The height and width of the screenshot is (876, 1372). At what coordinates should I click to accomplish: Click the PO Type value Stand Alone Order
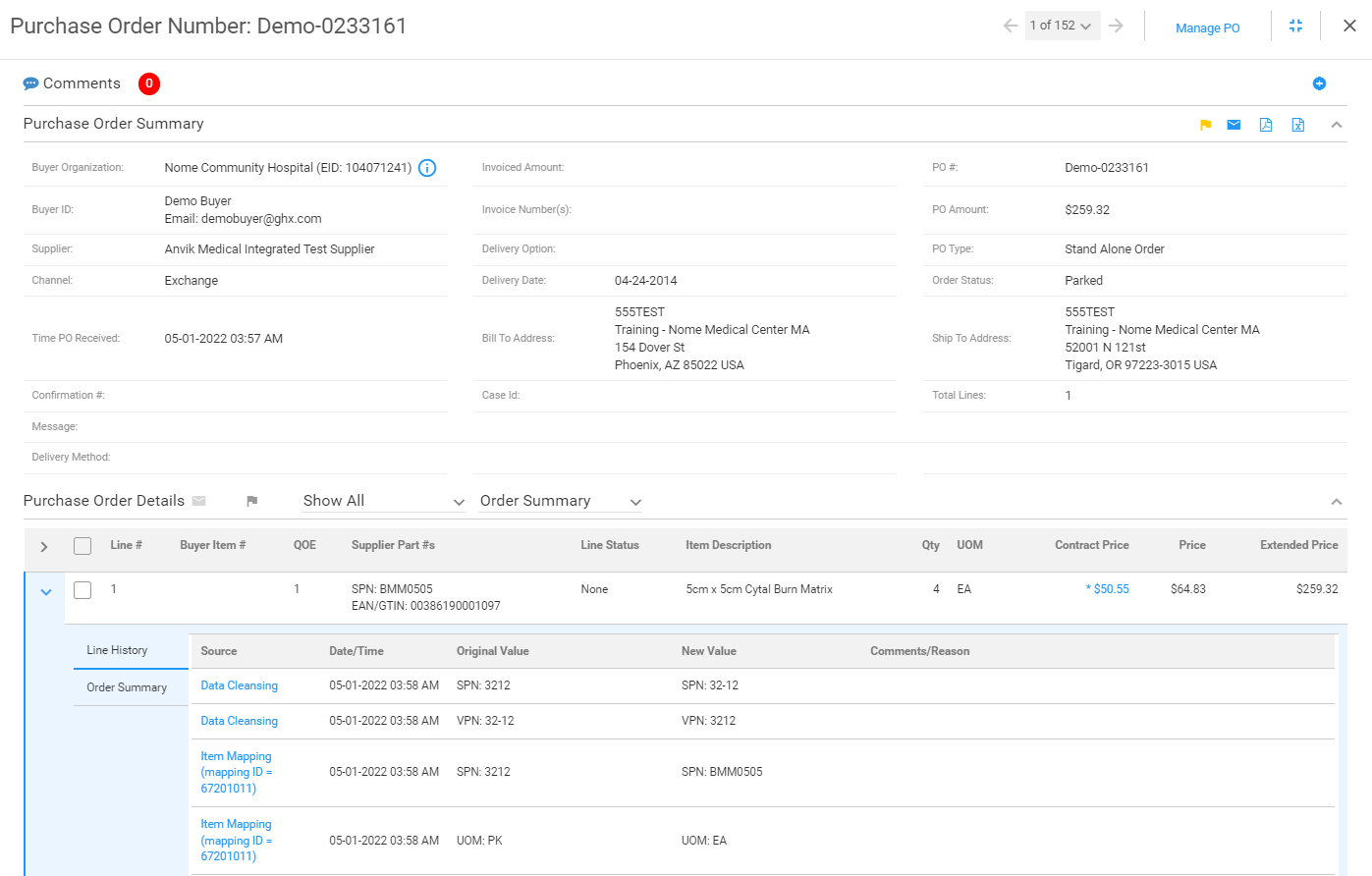[x=1114, y=249]
